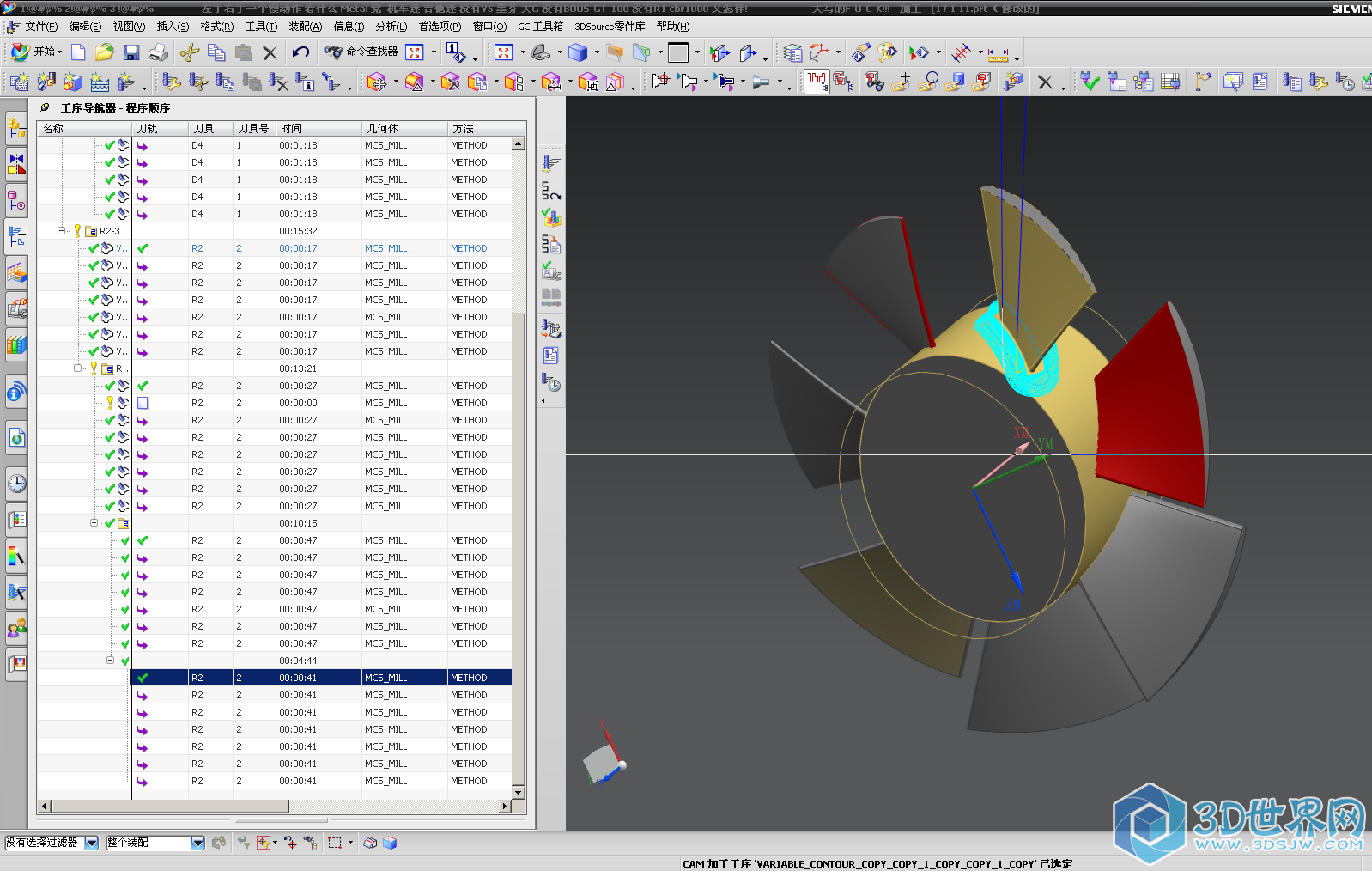Sort by the 名称 (Name) column header
This screenshot has height=871, width=1372.
(x=84, y=129)
